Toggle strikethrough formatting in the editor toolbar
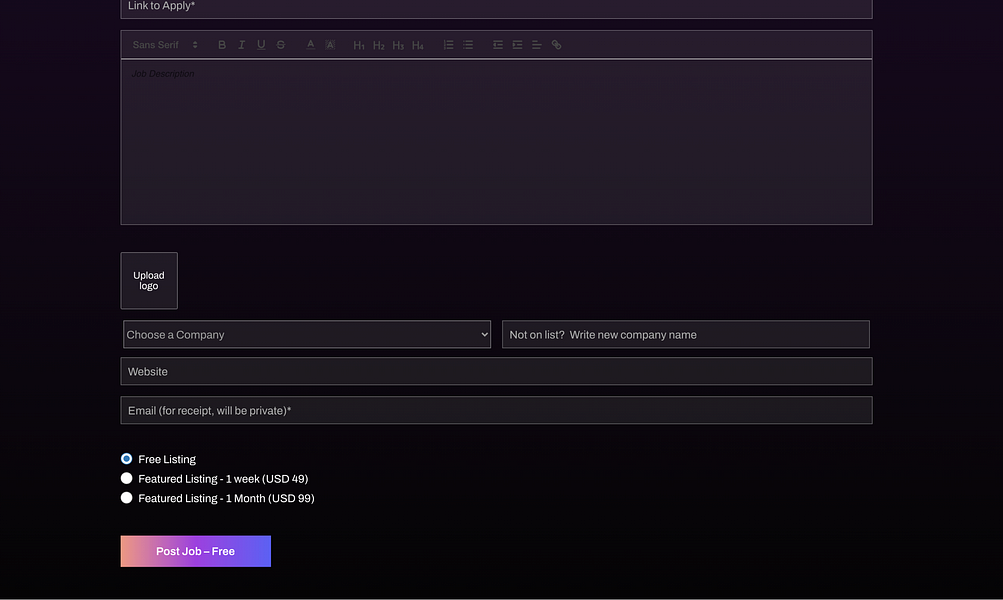The height and width of the screenshot is (600, 1003). (281, 45)
